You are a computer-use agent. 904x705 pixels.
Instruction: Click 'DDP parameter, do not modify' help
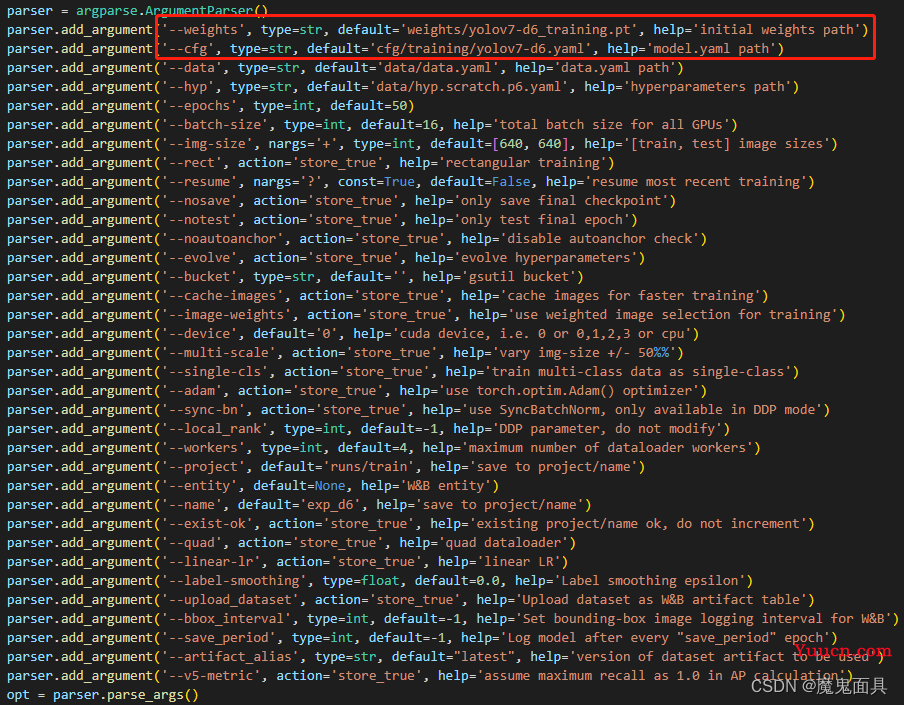607,429
